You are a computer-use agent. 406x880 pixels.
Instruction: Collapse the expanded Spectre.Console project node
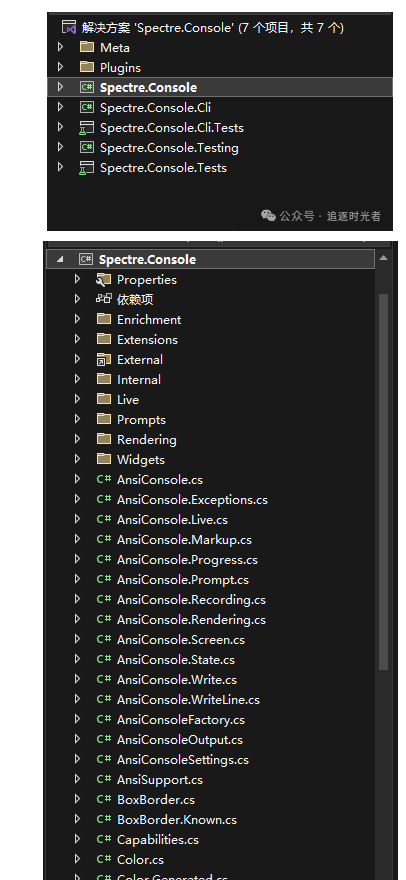(60, 259)
